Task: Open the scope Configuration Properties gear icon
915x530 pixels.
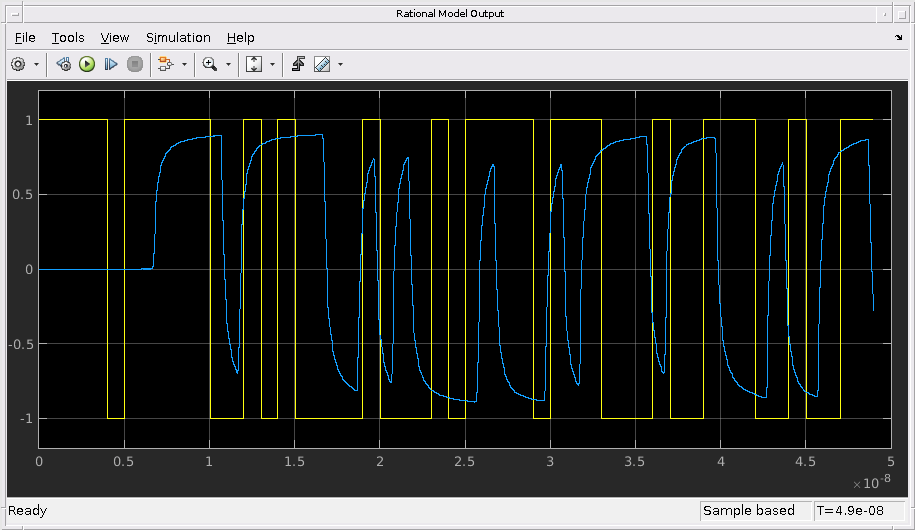Action: (18, 64)
